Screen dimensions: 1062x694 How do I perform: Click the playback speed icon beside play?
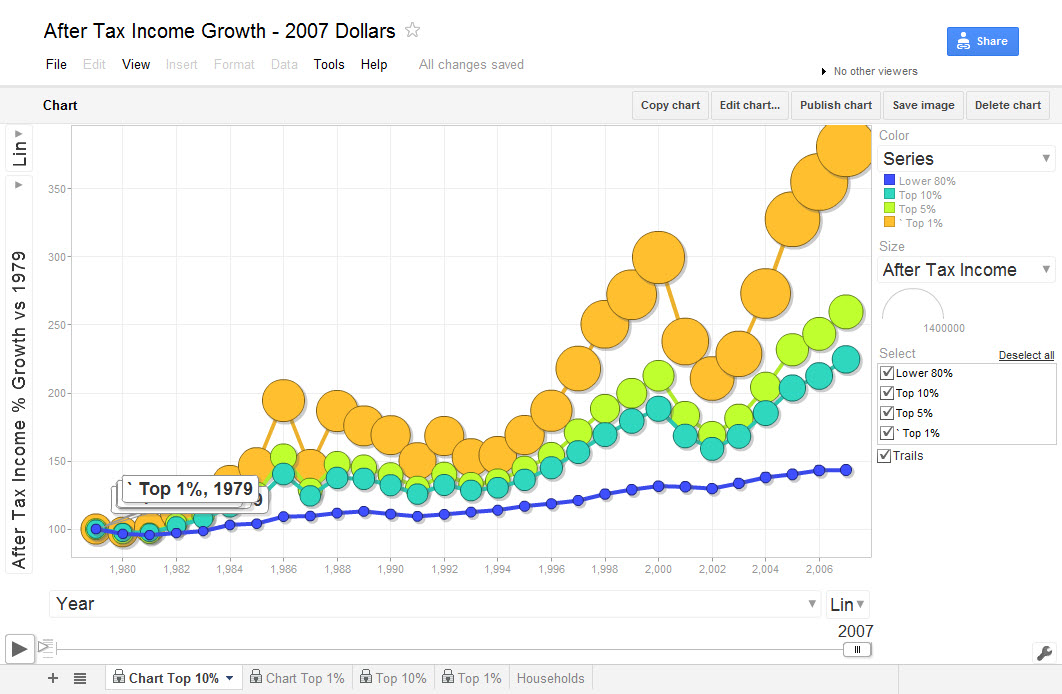[44, 647]
